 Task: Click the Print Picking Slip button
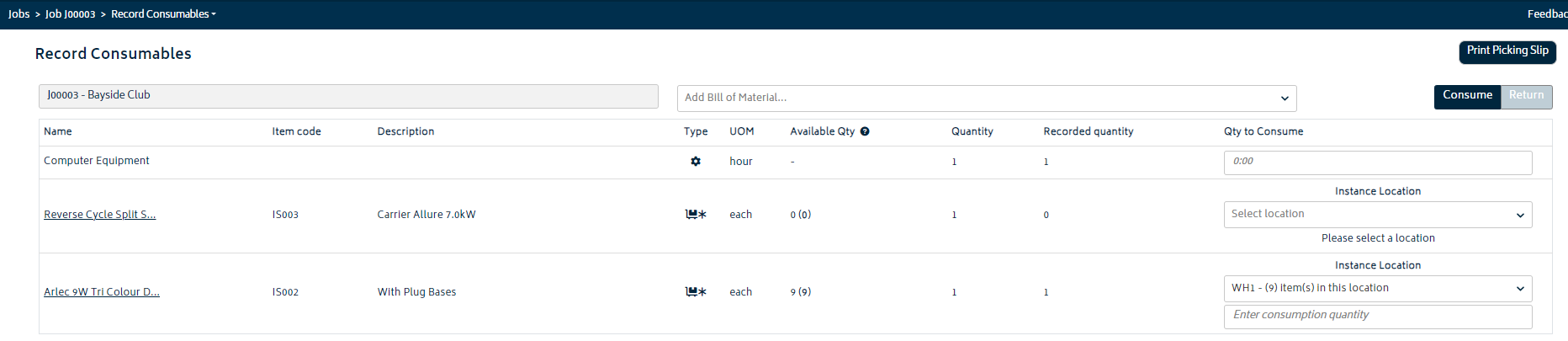pos(1507,51)
